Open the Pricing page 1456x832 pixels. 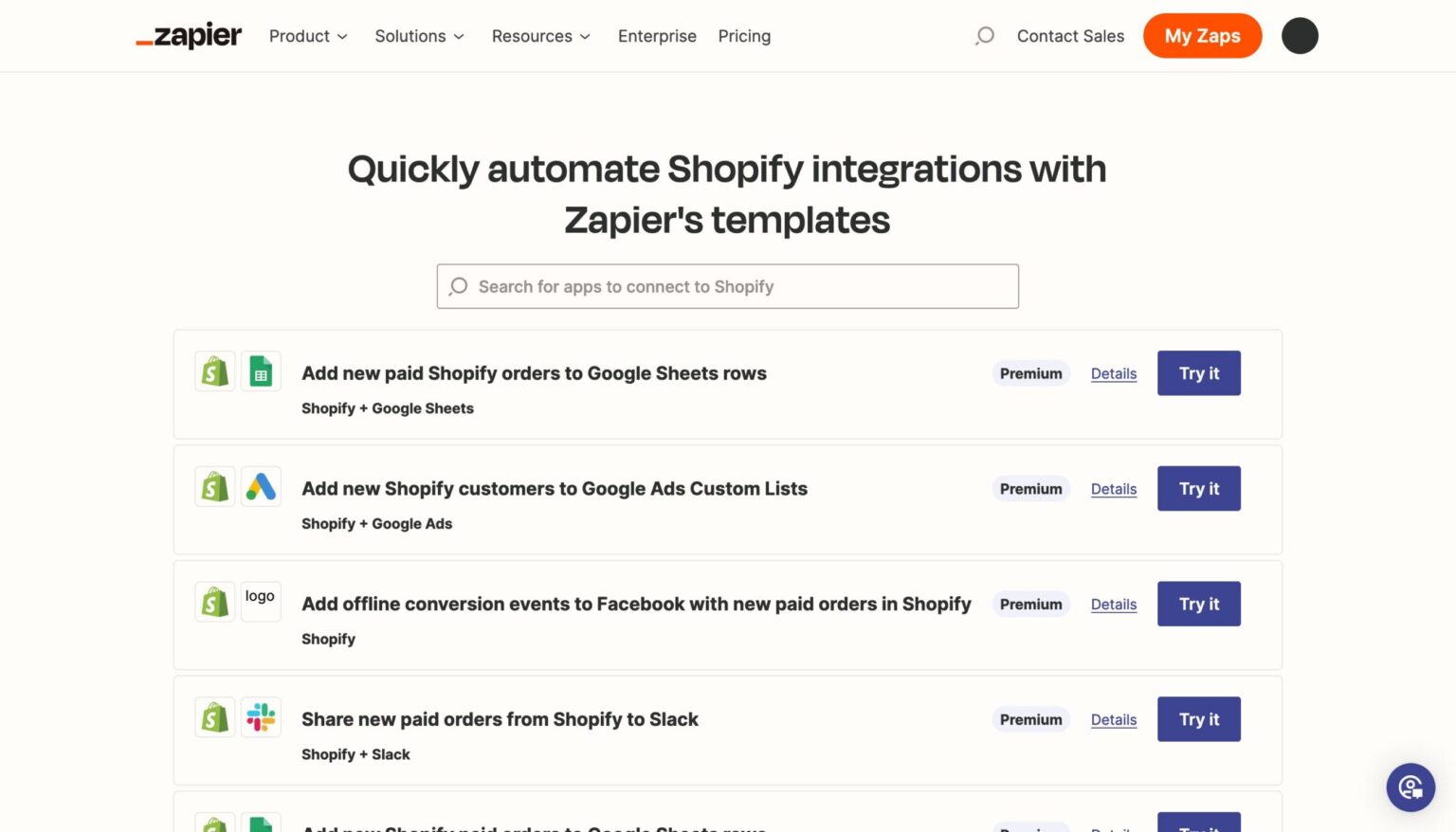(x=744, y=36)
